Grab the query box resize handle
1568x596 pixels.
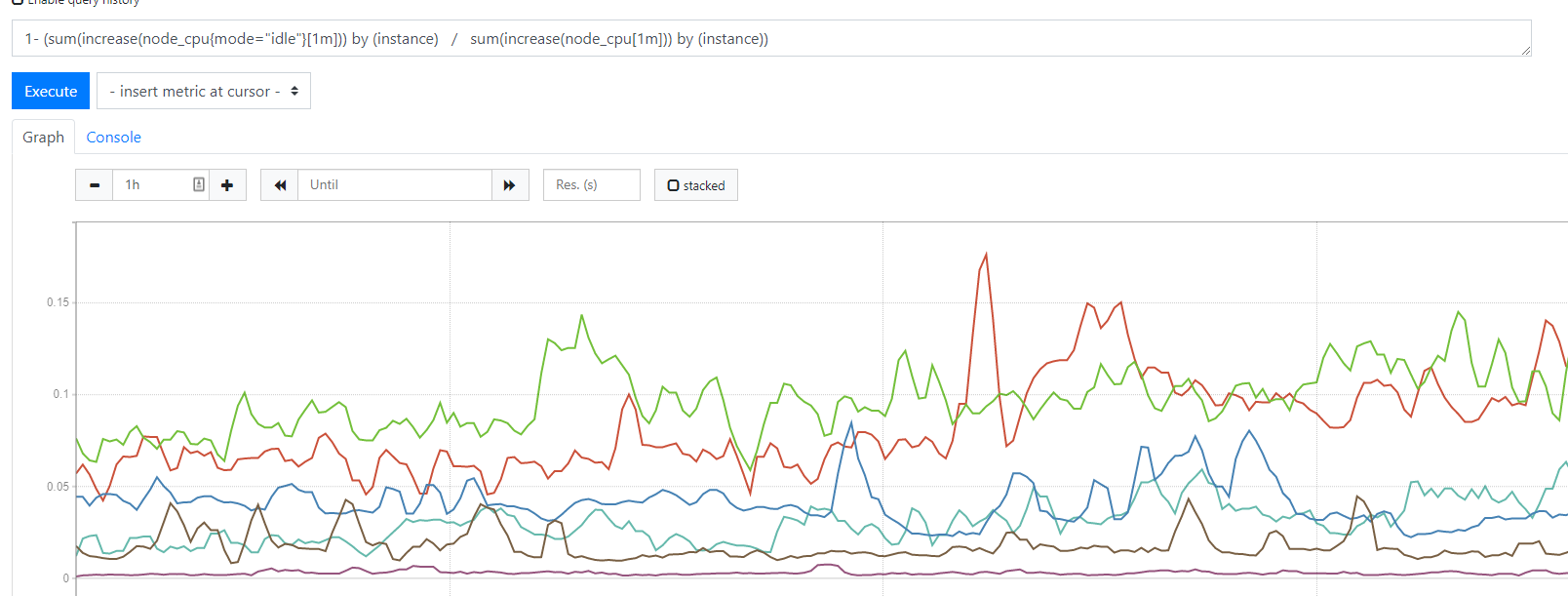coord(1525,50)
